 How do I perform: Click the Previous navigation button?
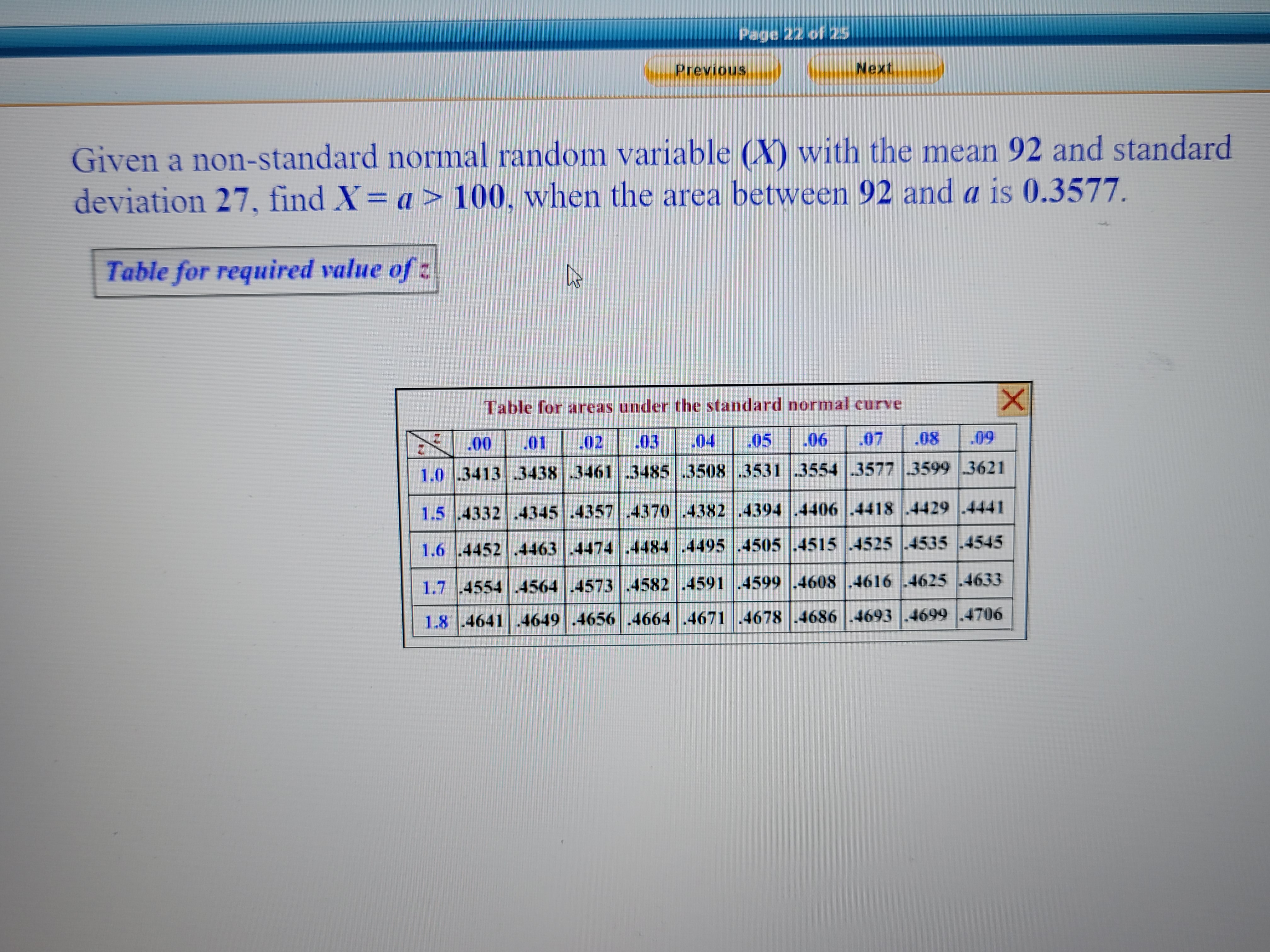(x=710, y=70)
